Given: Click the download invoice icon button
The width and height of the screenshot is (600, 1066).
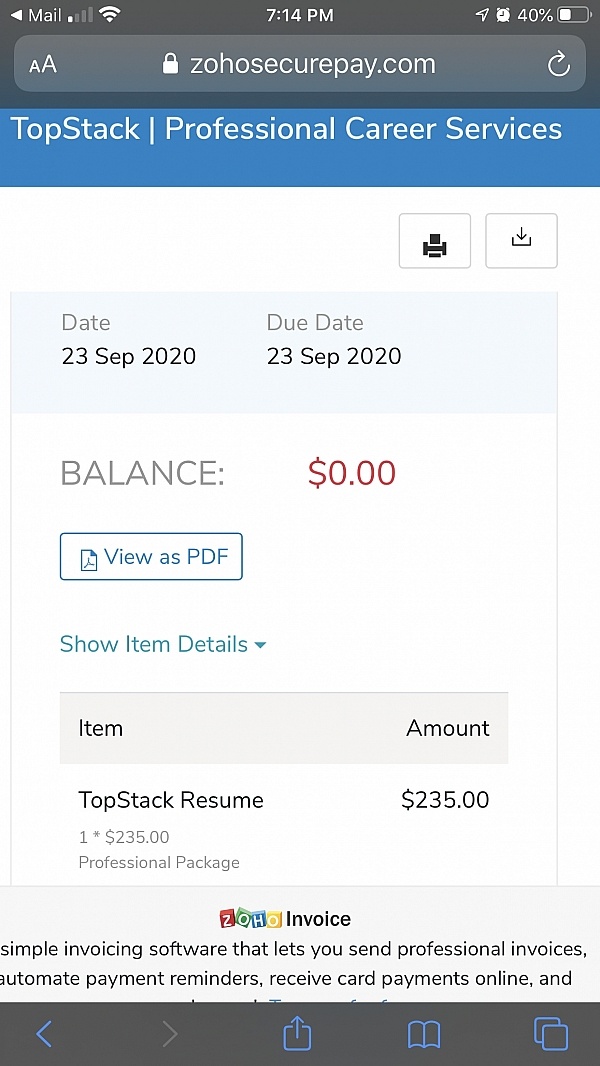Looking at the screenshot, I should point(521,241).
